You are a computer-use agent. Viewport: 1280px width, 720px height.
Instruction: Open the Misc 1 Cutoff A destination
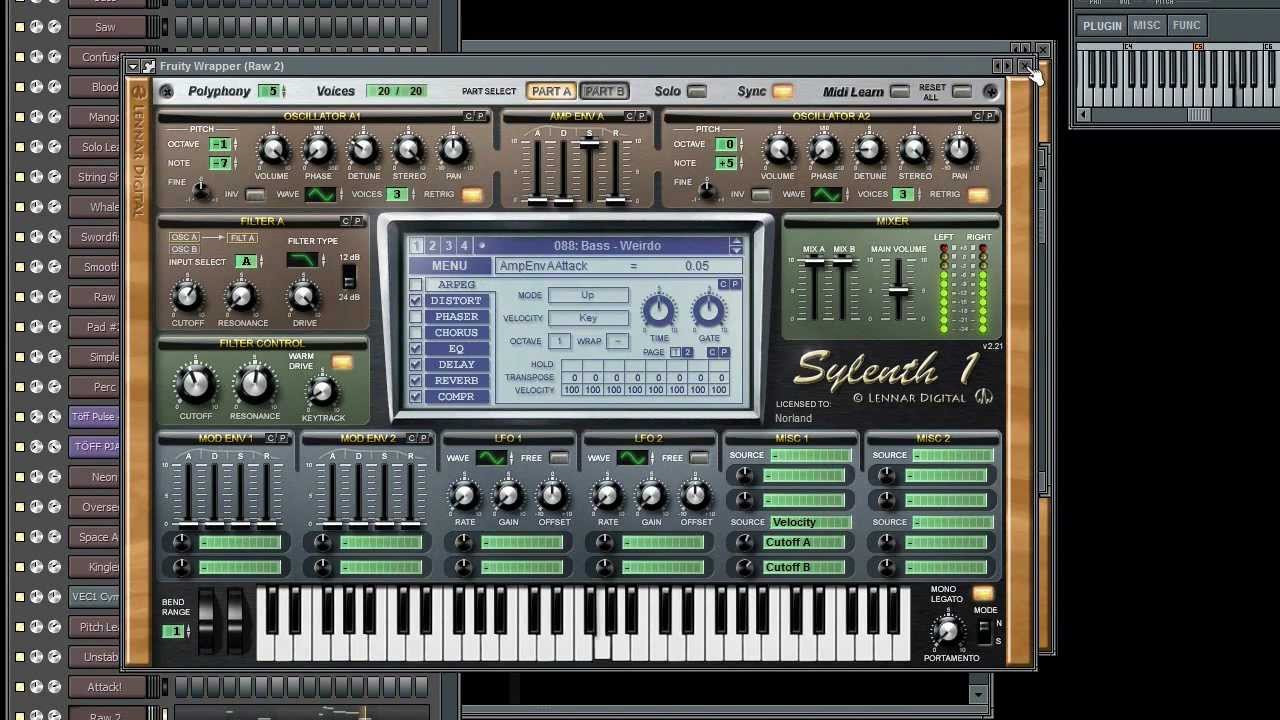[804, 542]
